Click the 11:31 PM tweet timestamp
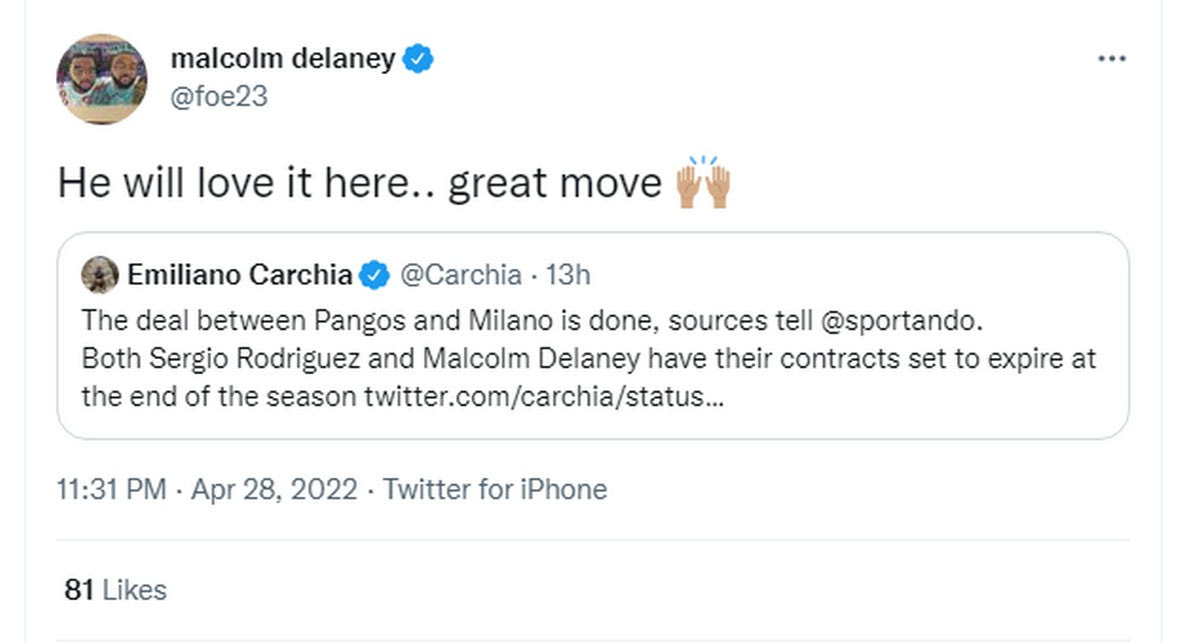Viewport: 1200px width, 643px height. [x=111, y=489]
